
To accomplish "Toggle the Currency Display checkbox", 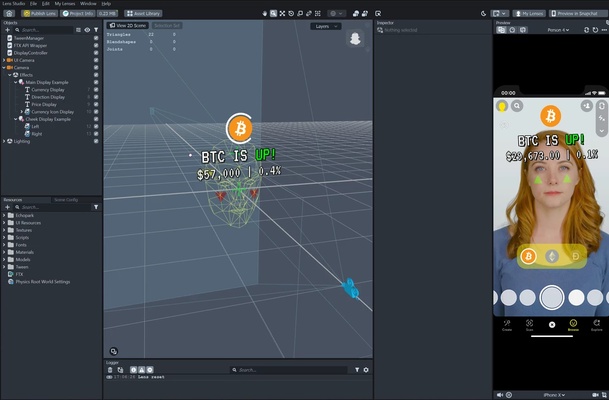I will (x=96, y=90).
